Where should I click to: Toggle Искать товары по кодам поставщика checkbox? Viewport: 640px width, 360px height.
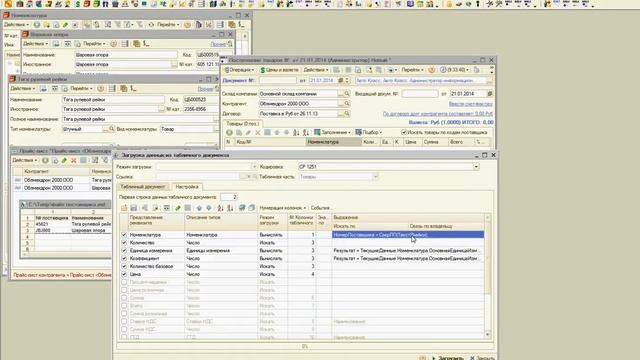pyautogui.click(x=404, y=132)
